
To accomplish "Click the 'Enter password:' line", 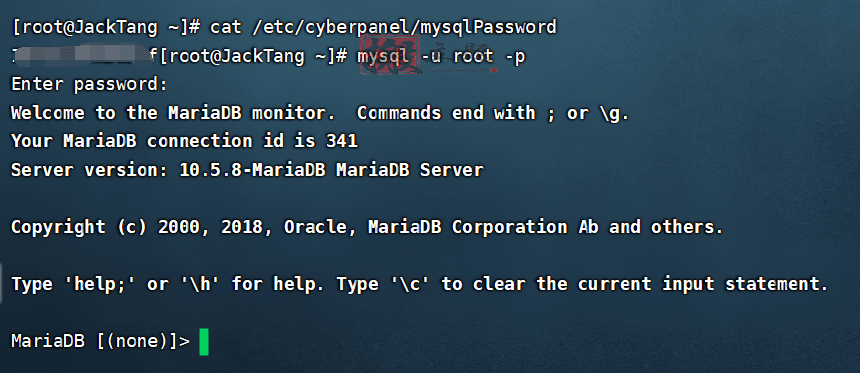I will tap(89, 84).
